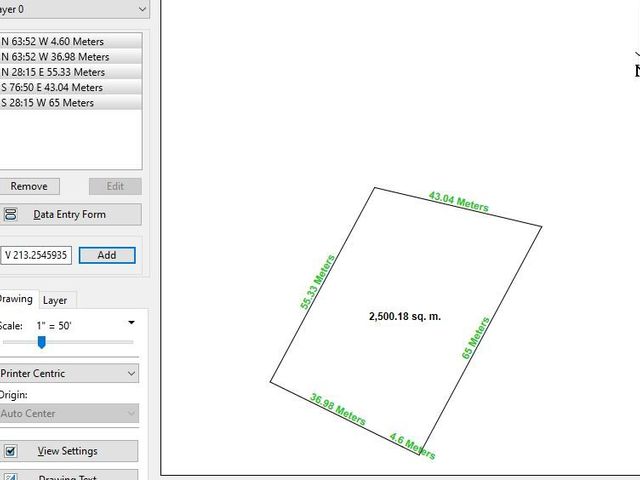Click the View Settings checkmark icon
The image size is (640, 480).
pyautogui.click(x=11, y=451)
